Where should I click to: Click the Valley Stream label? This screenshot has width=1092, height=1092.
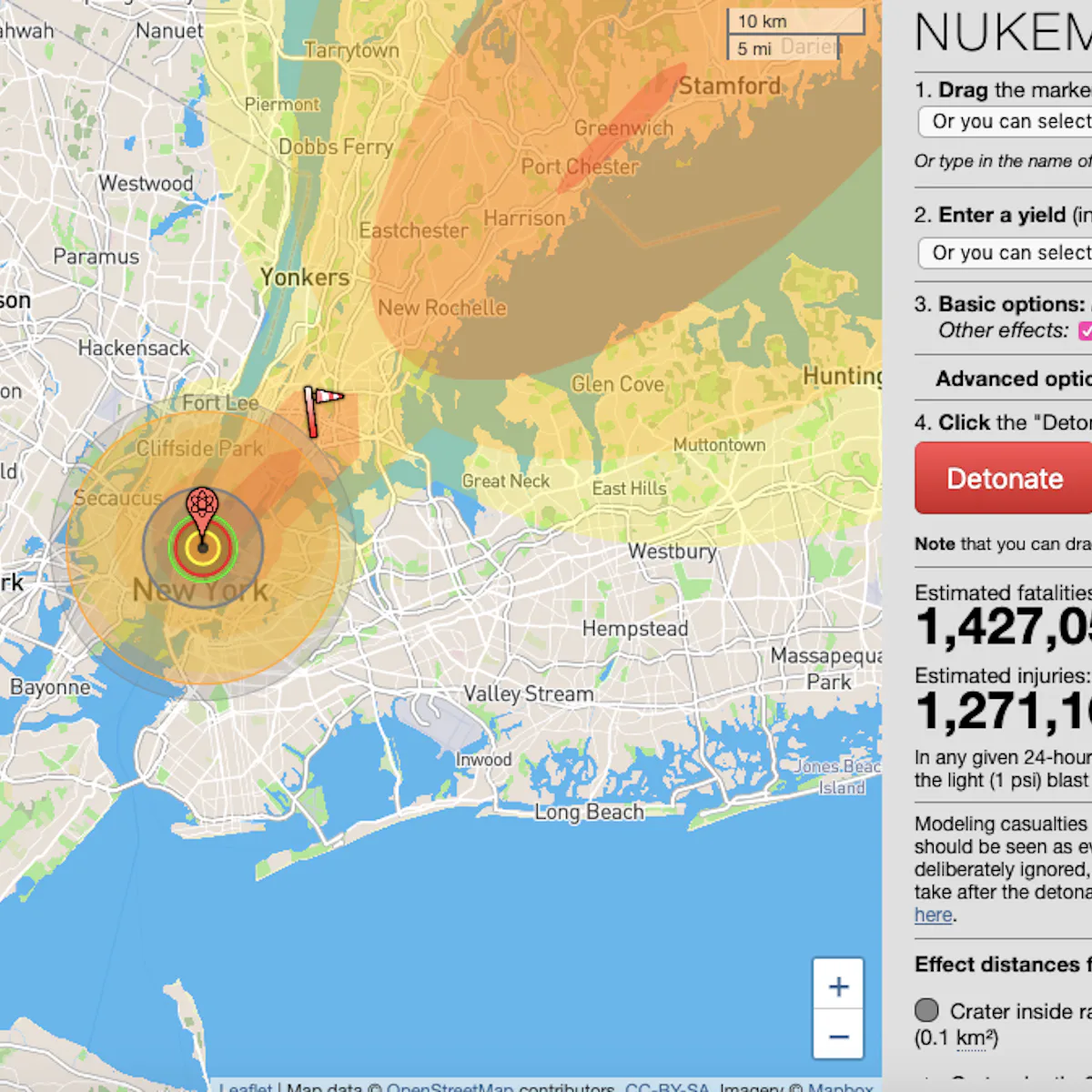click(x=529, y=693)
